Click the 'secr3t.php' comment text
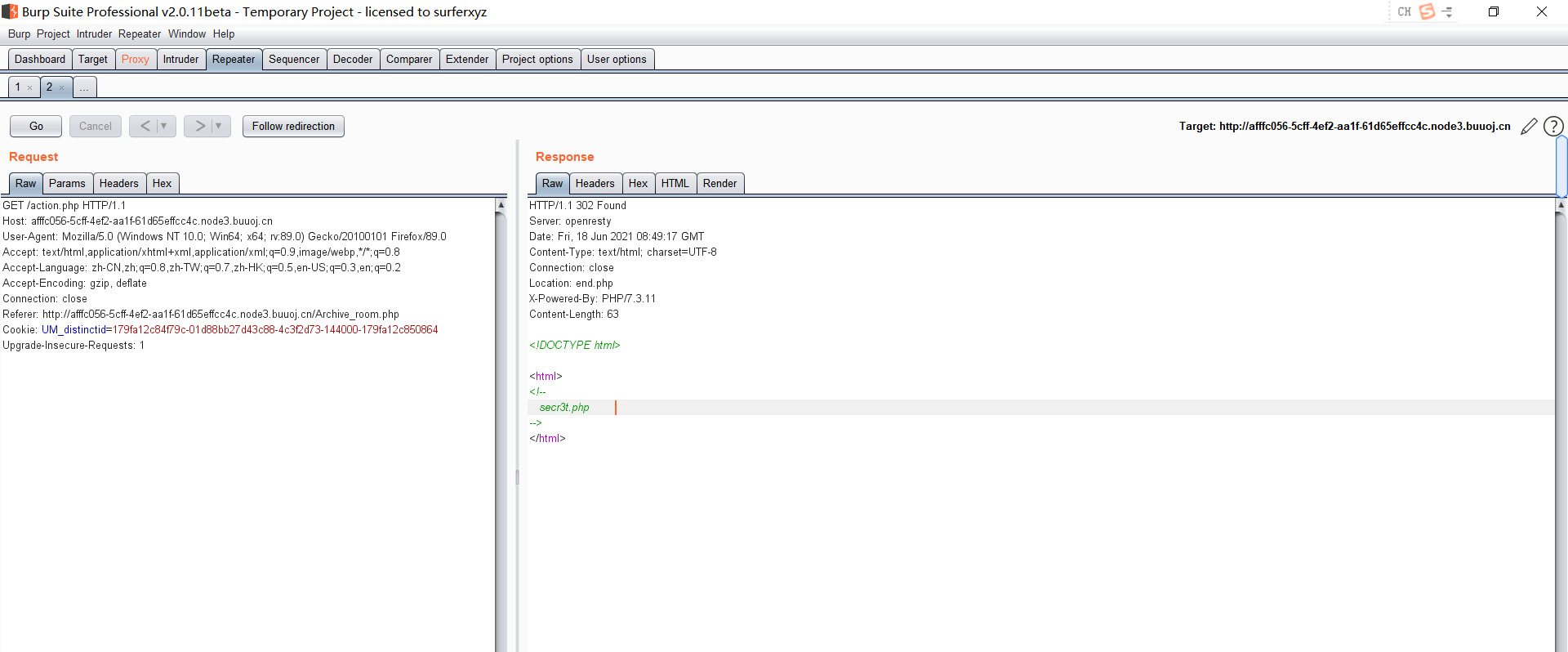1568x652 pixels. [564, 408]
